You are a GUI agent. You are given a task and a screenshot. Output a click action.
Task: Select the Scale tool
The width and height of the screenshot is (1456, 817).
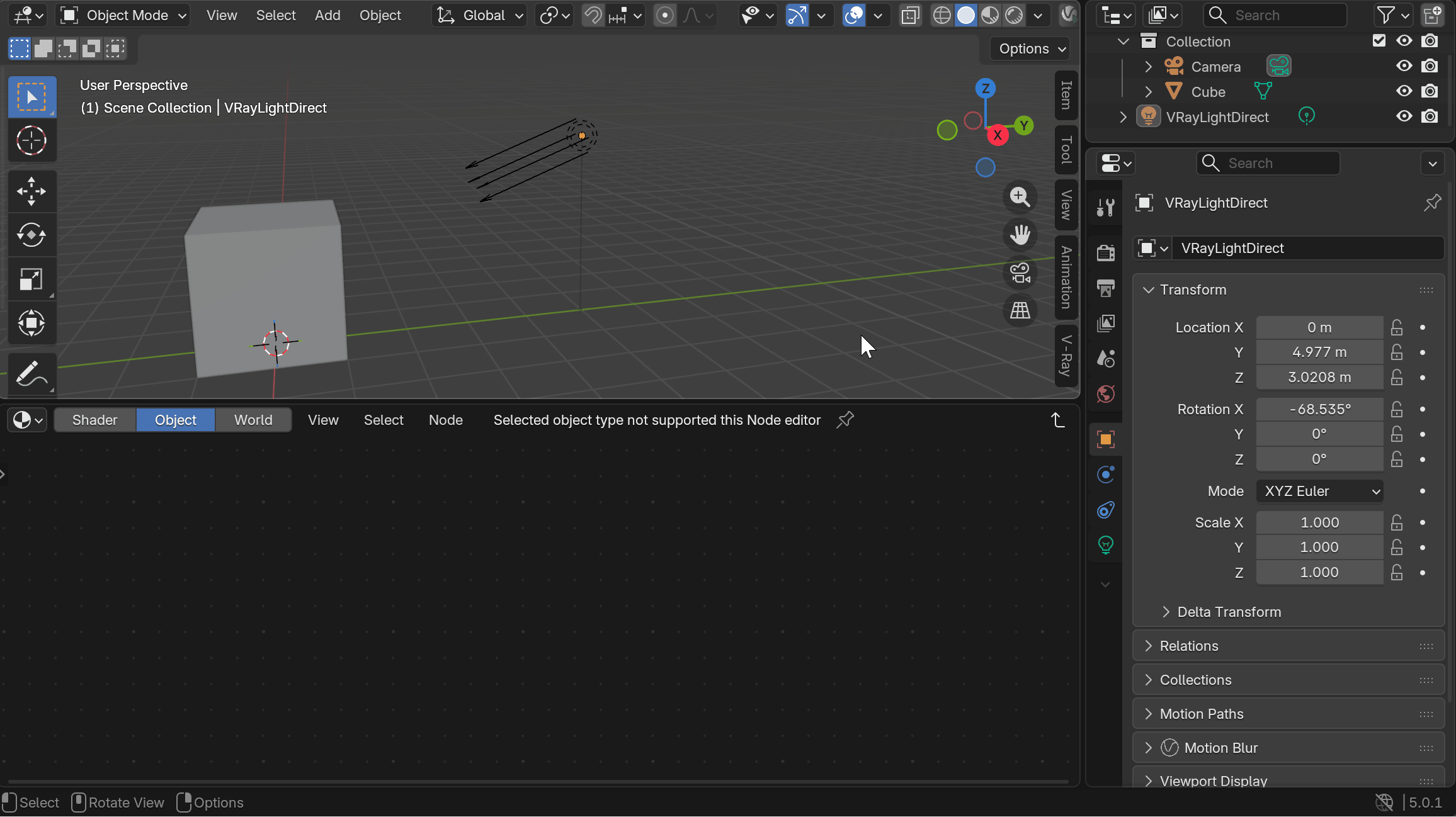click(31, 279)
